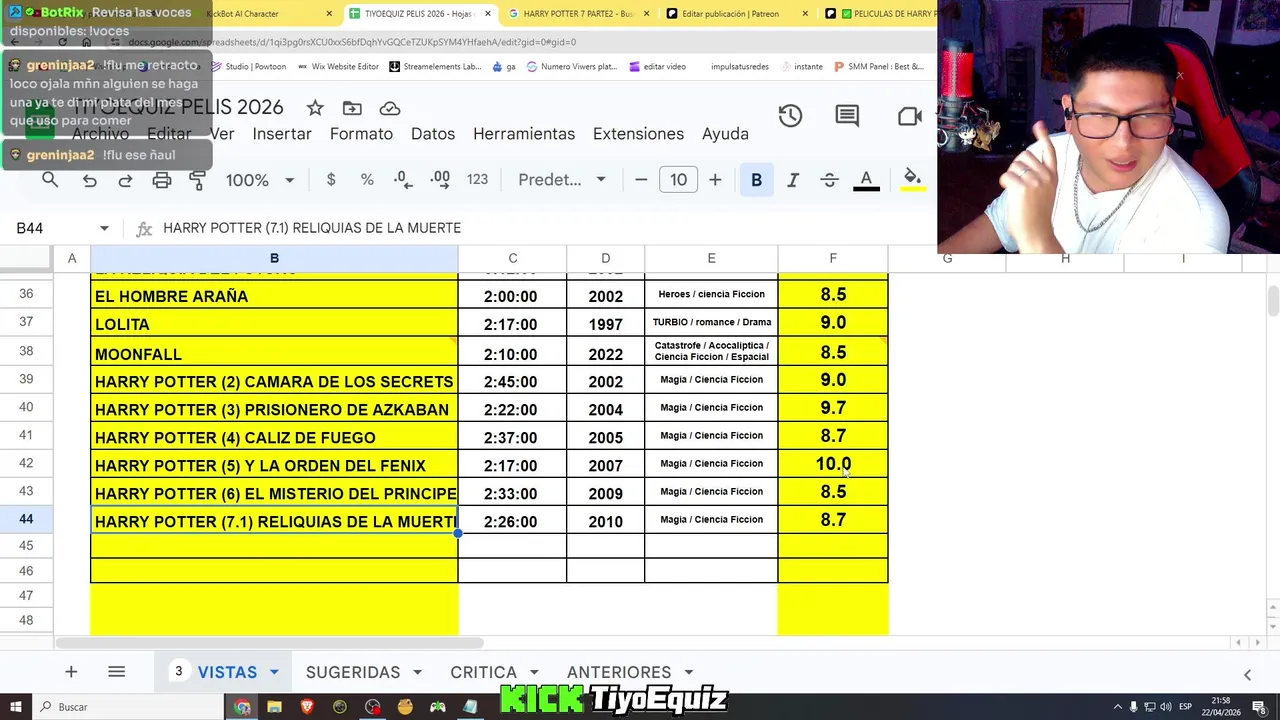The image size is (1280, 720).
Task: Open the 123 number format options
Action: click(x=477, y=180)
